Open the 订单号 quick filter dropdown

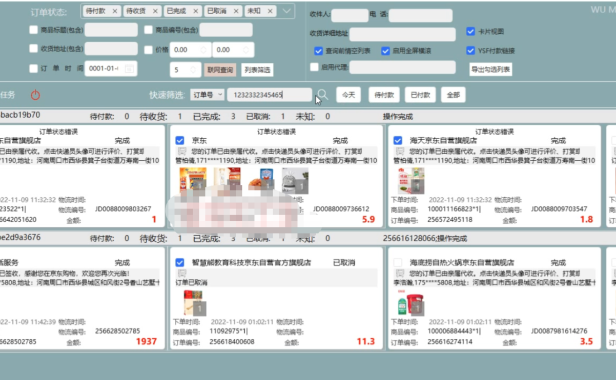[x=207, y=95]
